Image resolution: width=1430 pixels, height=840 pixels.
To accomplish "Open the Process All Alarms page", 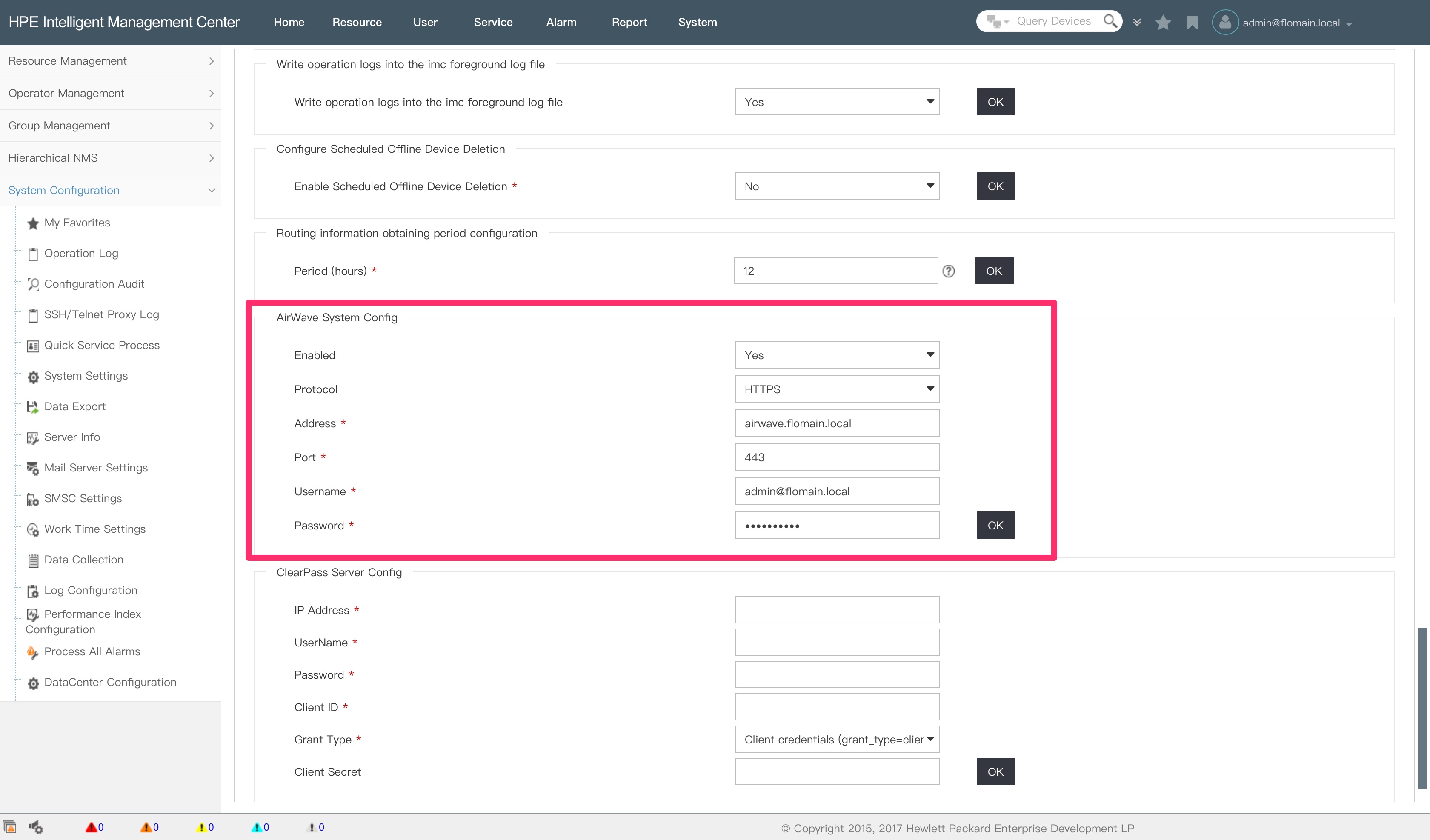I will (92, 651).
